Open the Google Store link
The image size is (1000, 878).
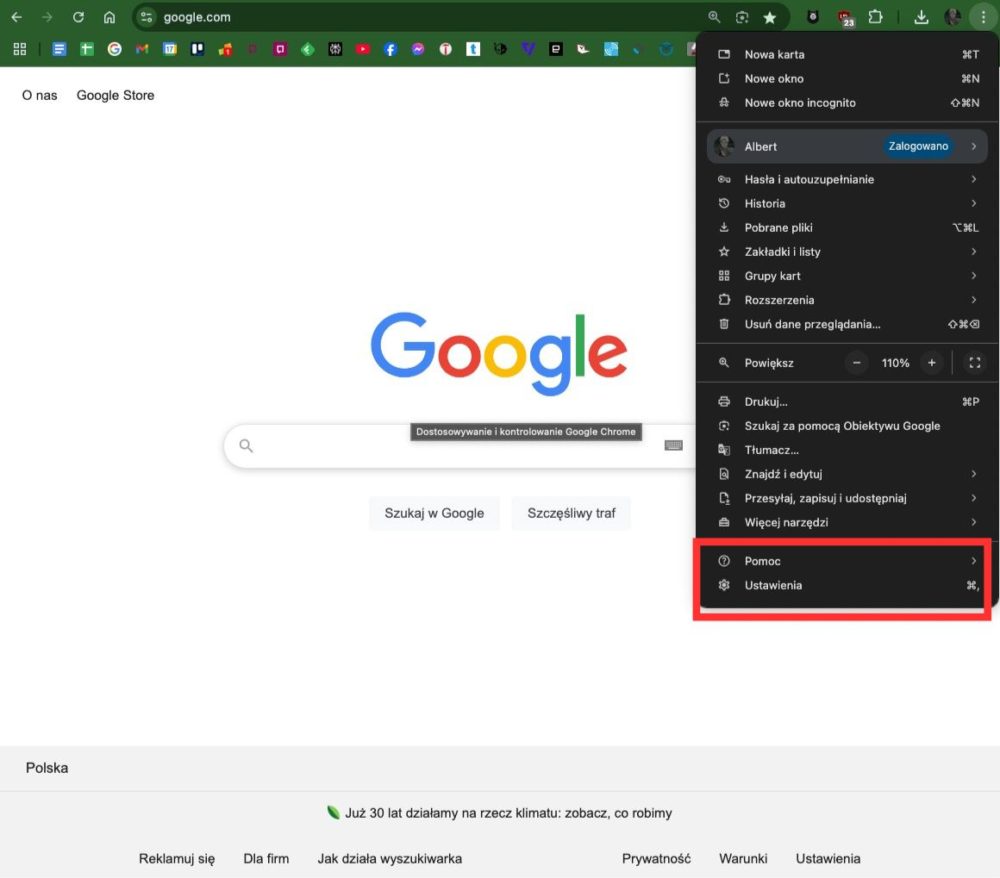tap(115, 96)
